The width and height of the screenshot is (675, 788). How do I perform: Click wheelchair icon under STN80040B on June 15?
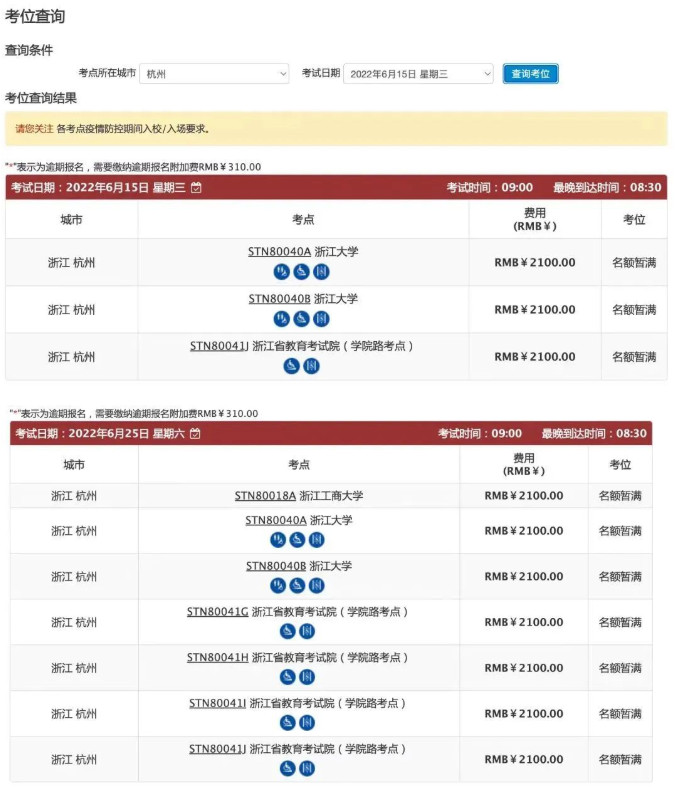(301, 319)
